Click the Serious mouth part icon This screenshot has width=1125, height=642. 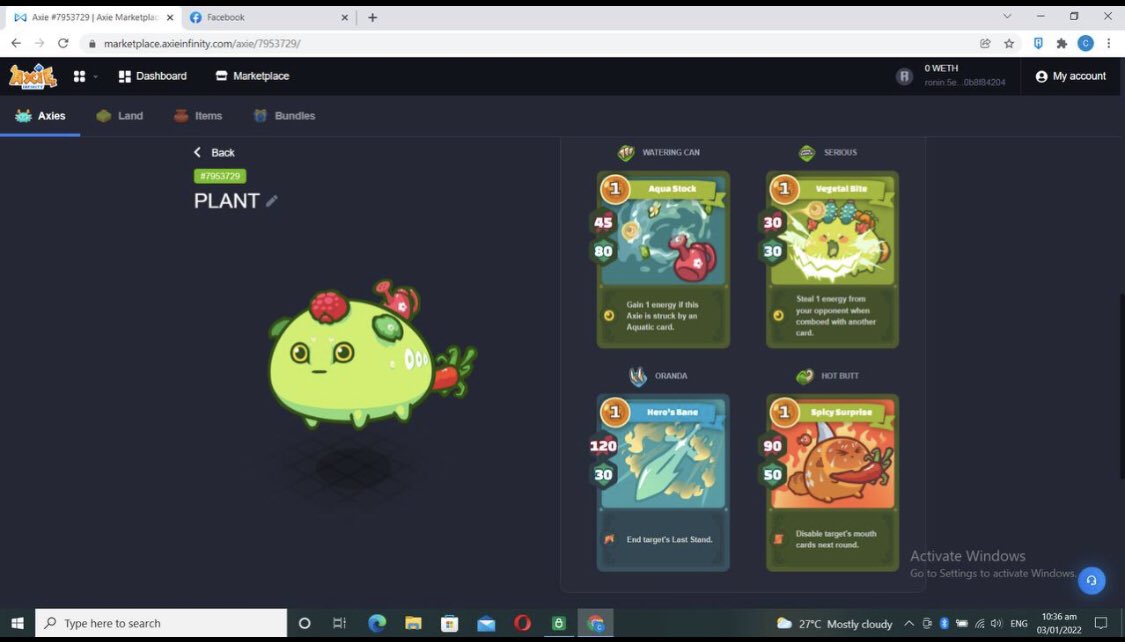point(807,152)
